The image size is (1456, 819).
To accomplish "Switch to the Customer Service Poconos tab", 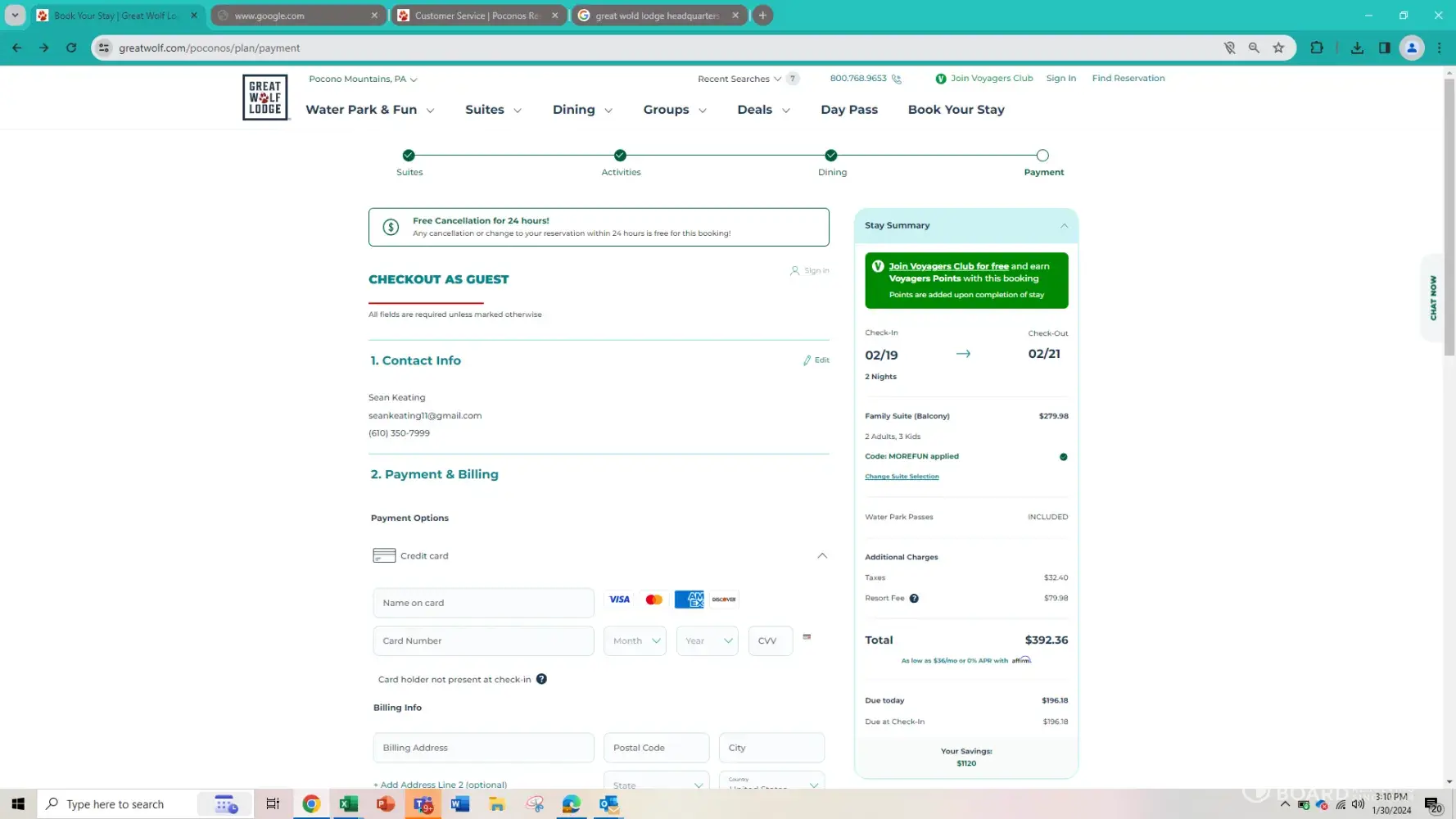I will click(x=479, y=16).
